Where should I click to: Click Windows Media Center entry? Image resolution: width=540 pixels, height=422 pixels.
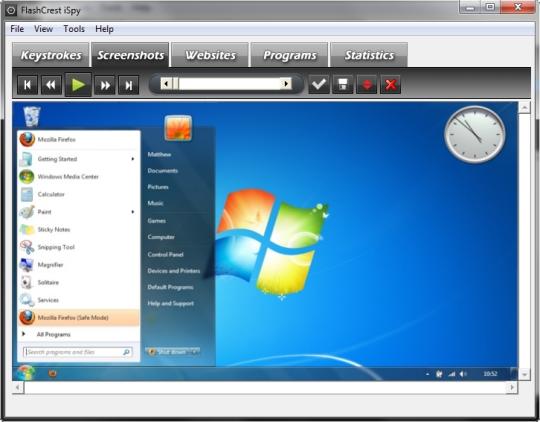coord(79,177)
